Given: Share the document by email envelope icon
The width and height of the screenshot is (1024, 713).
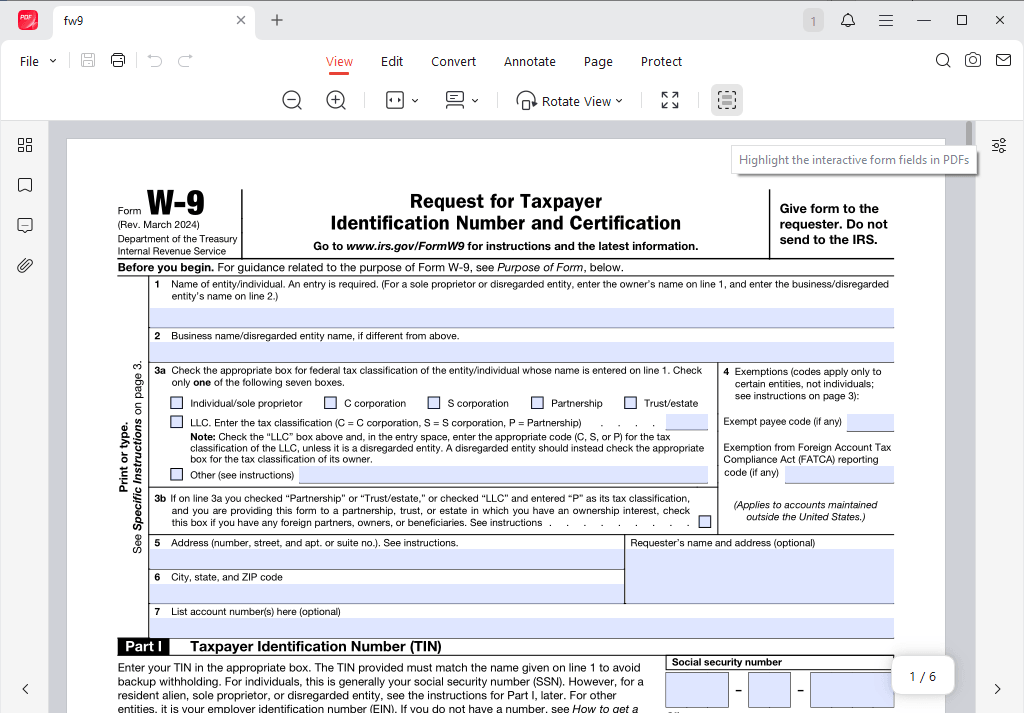Looking at the screenshot, I should 1003,61.
